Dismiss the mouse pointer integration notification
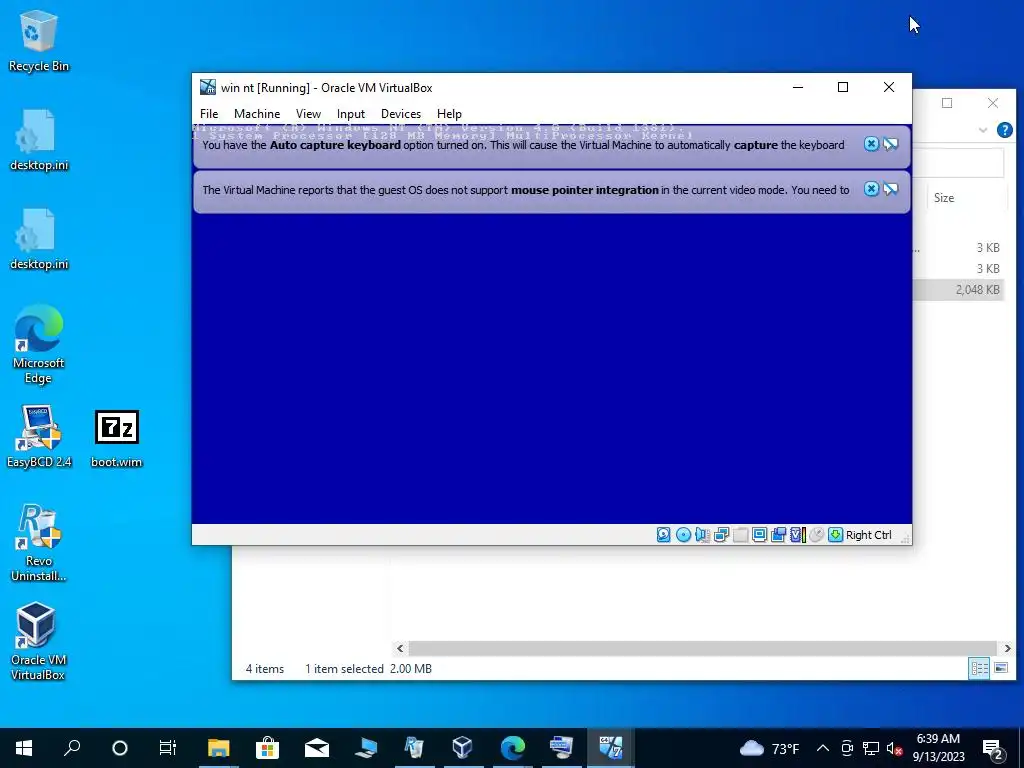The width and height of the screenshot is (1024, 768). (x=871, y=189)
